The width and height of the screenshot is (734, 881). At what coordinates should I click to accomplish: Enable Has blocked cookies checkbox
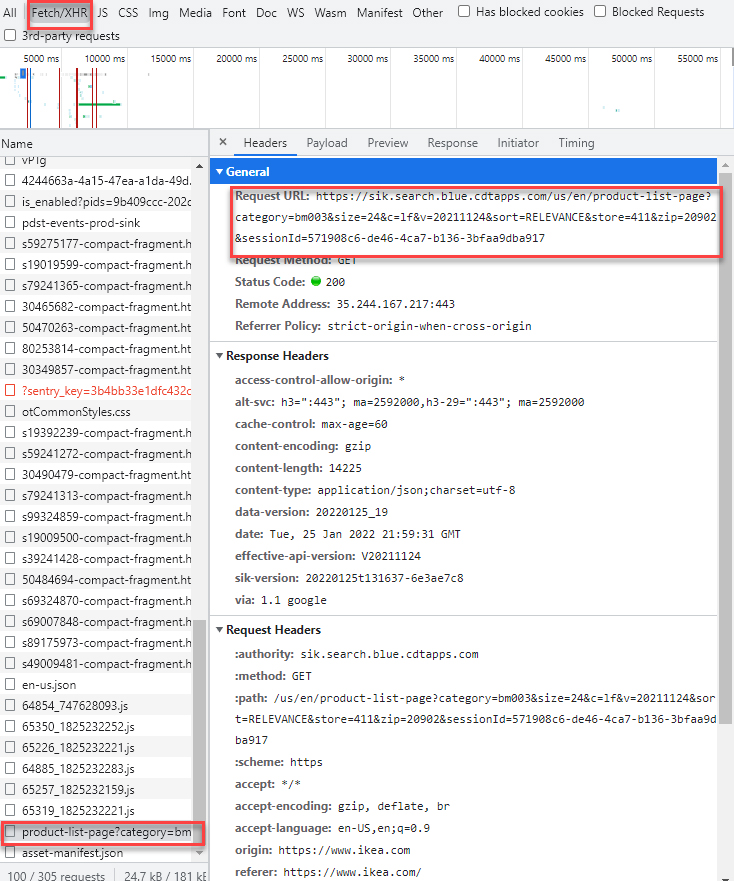(465, 12)
